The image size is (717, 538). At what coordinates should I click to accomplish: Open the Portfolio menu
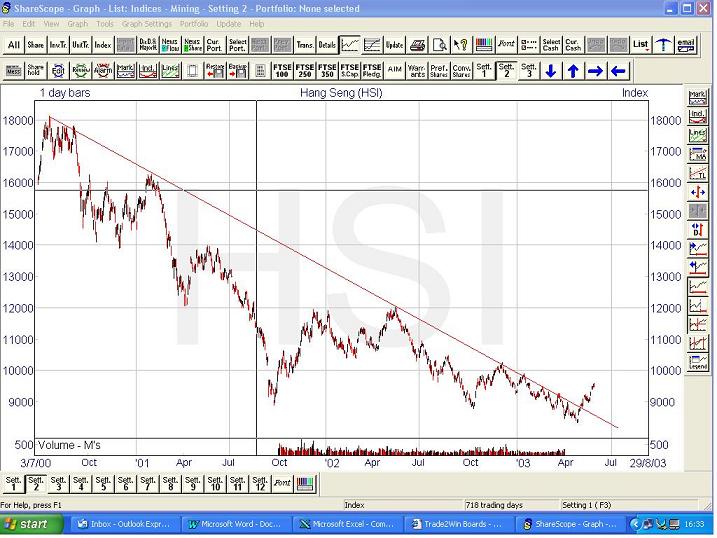tap(194, 24)
